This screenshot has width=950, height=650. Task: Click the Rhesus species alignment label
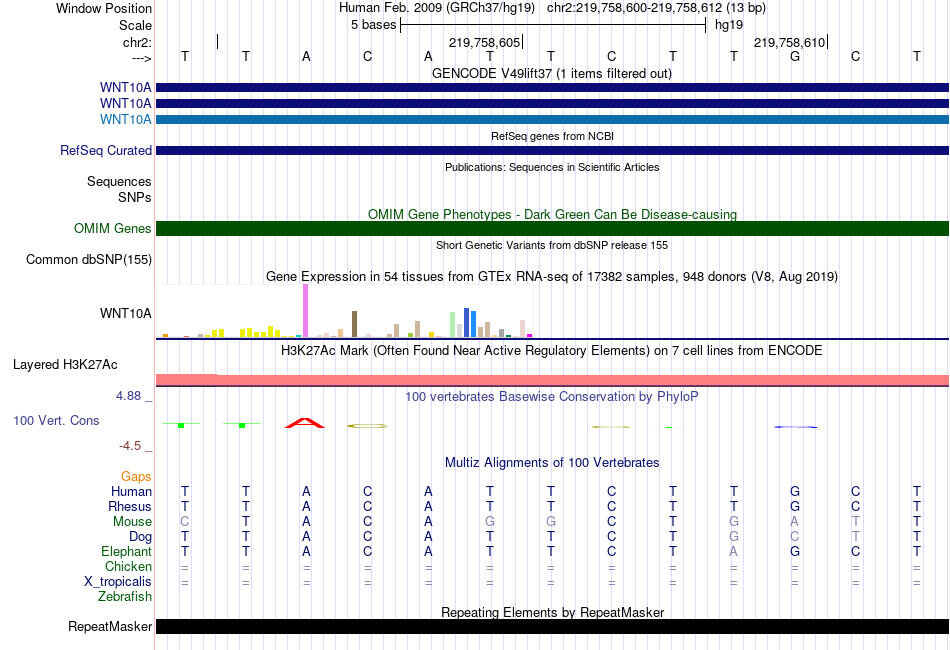[130, 506]
